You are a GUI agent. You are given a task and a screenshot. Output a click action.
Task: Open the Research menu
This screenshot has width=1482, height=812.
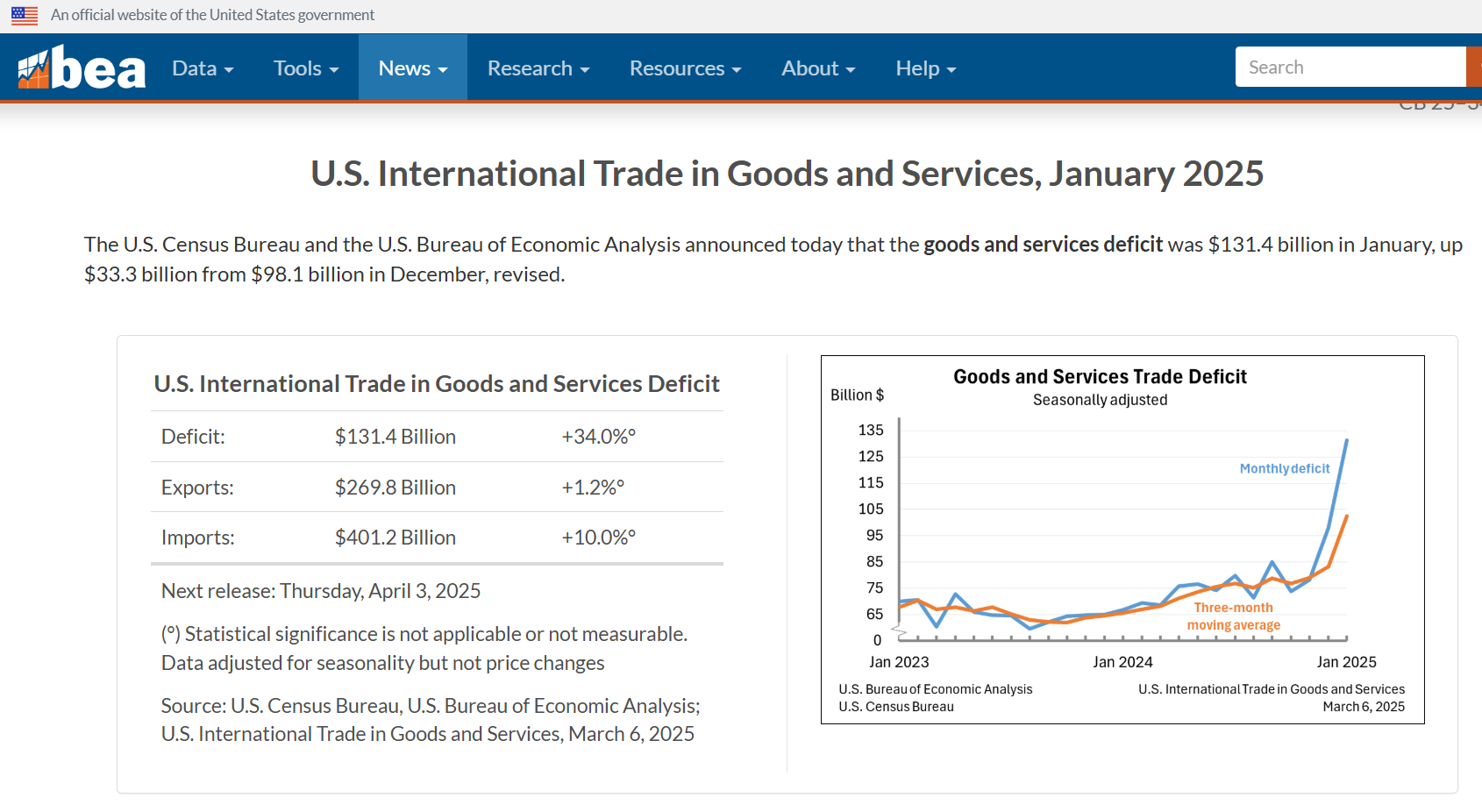[538, 68]
